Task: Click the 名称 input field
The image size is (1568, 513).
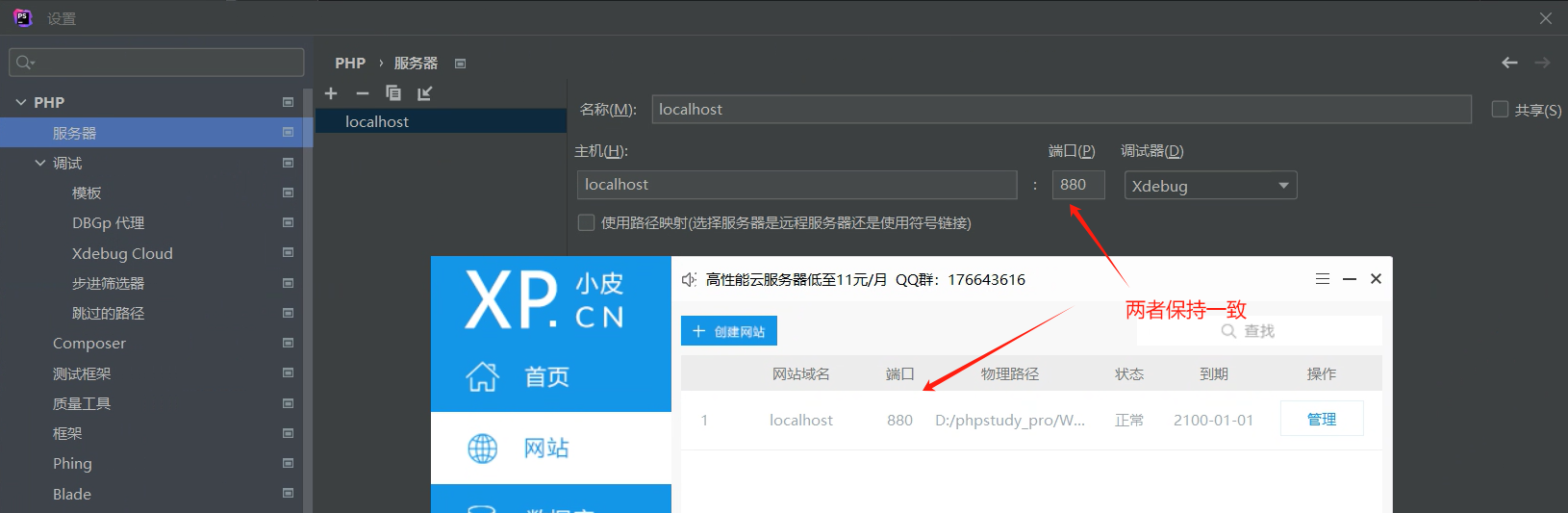Action: (1062, 109)
